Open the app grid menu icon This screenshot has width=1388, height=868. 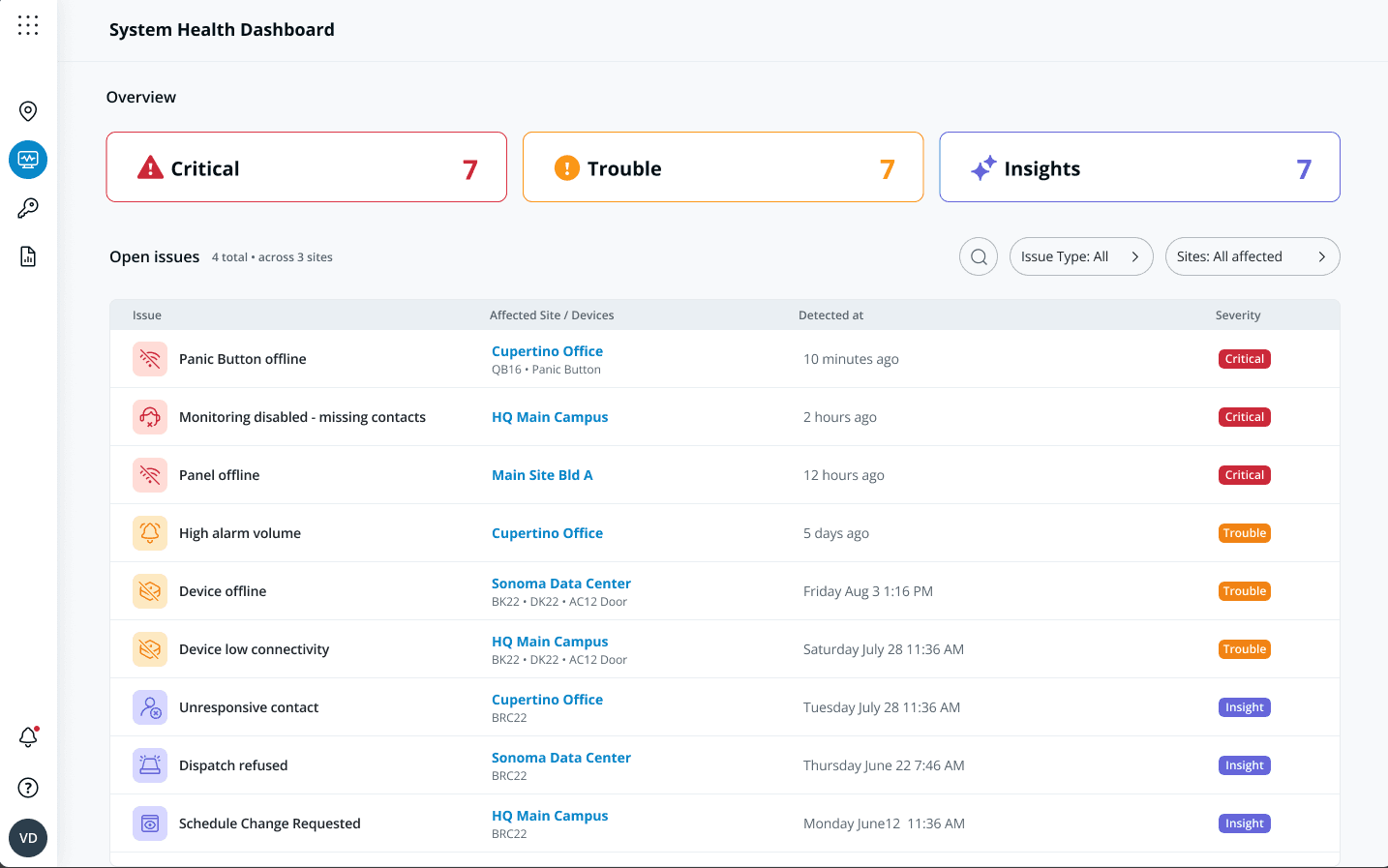tap(28, 25)
